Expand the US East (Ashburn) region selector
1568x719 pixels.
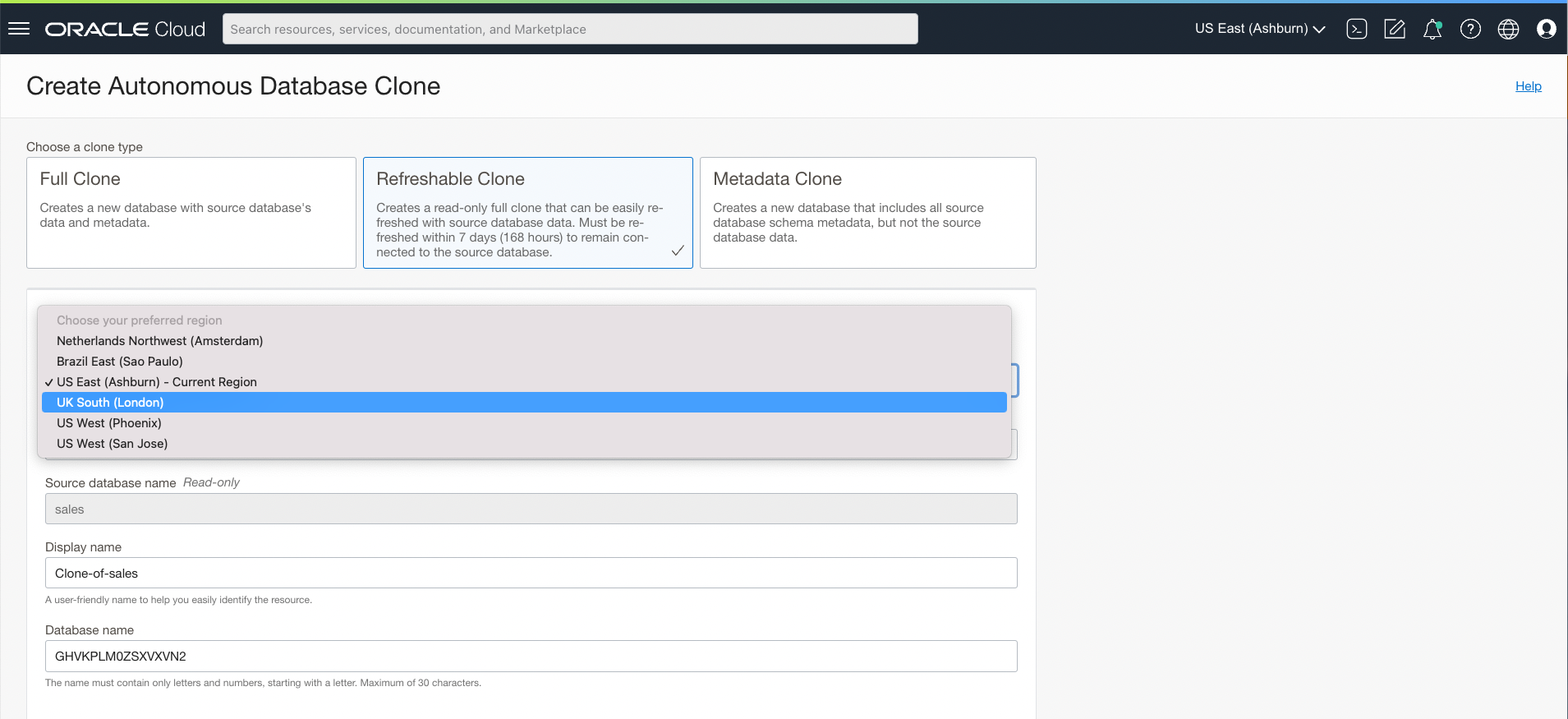click(1260, 29)
